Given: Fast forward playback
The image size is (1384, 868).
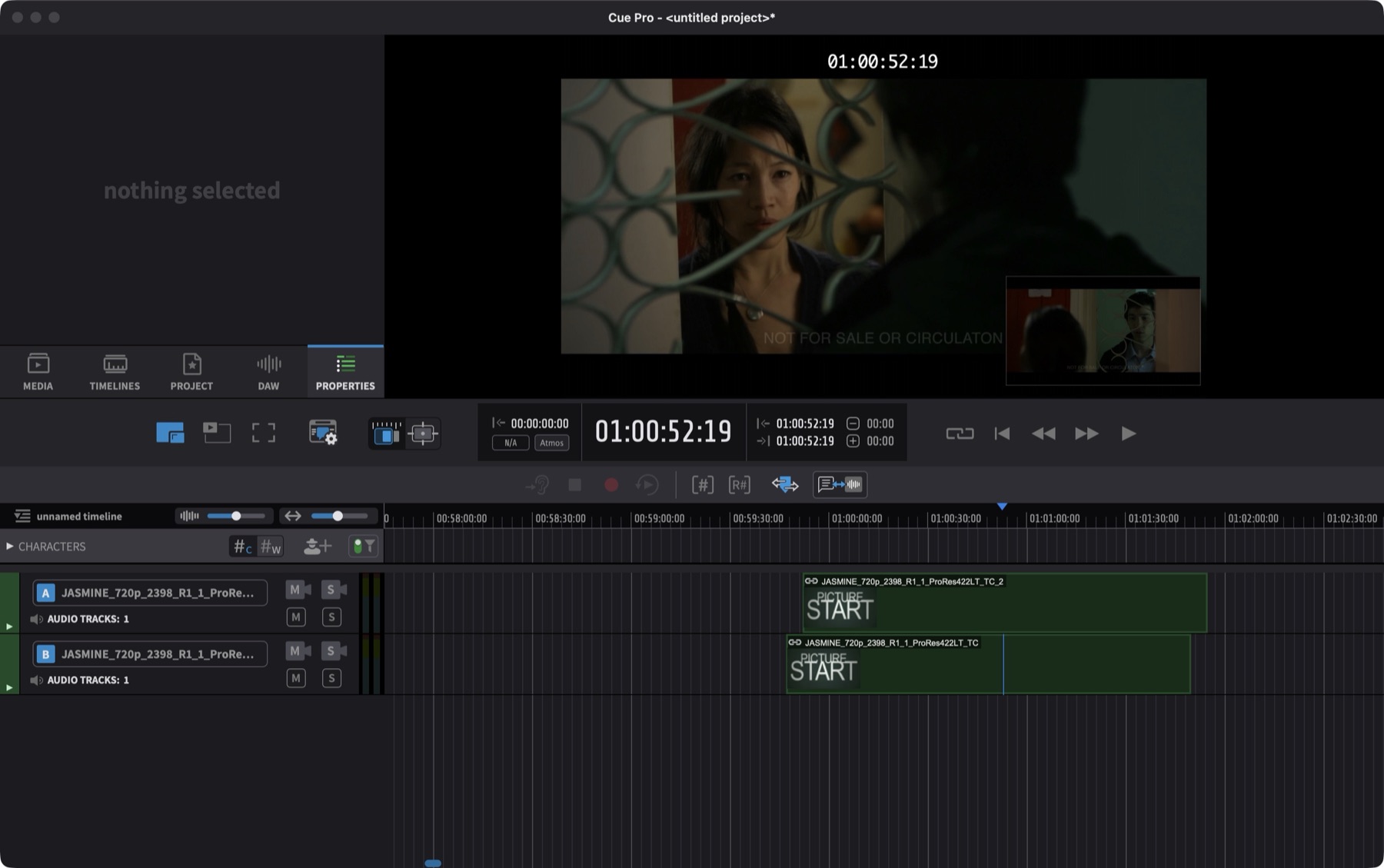Looking at the screenshot, I should pos(1086,434).
